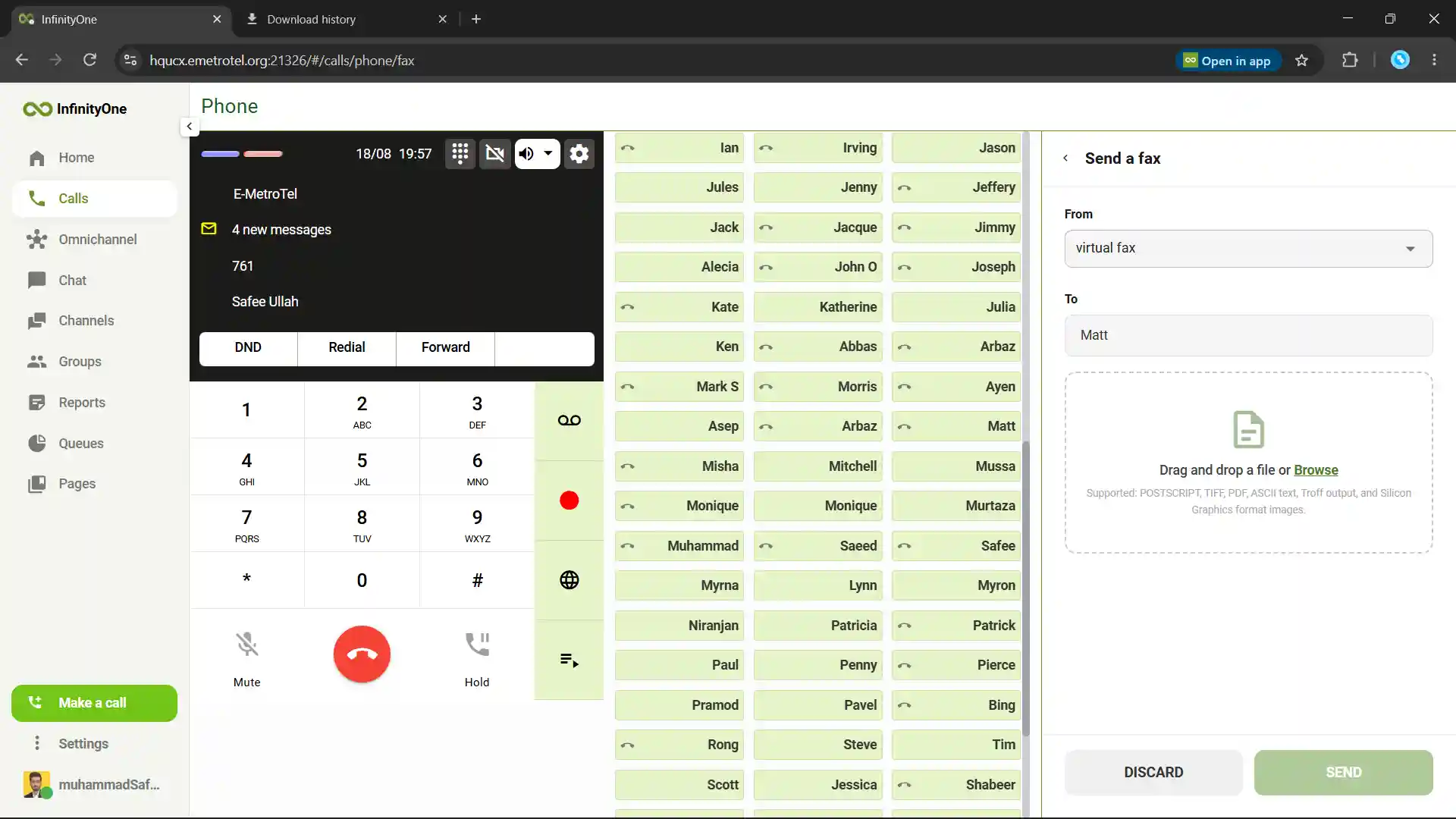Start recording with the red record button
Image resolution: width=1456 pixels, height=819 pixels.
tap(570, 500)
